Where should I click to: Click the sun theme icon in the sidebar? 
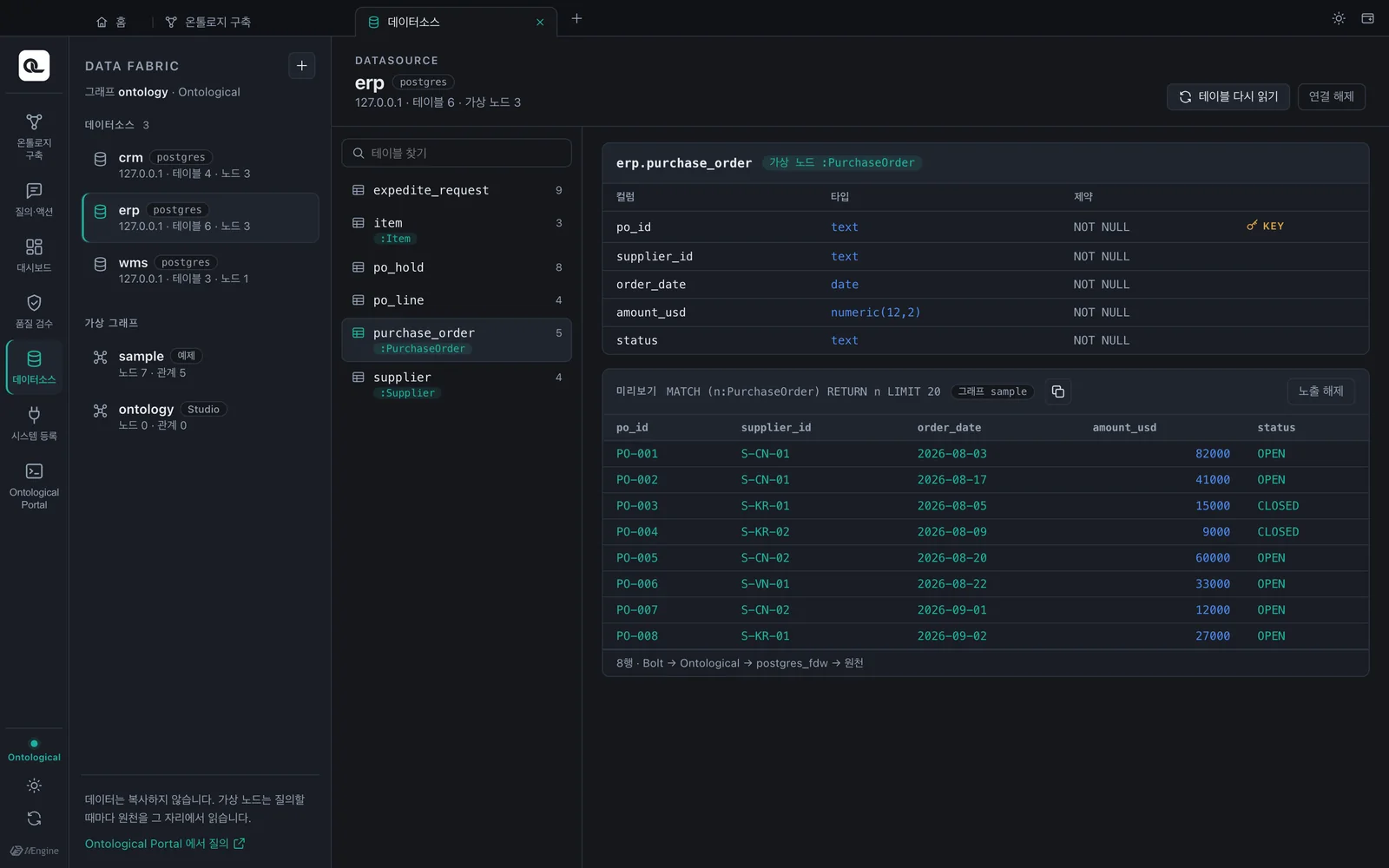pos(34,786)
